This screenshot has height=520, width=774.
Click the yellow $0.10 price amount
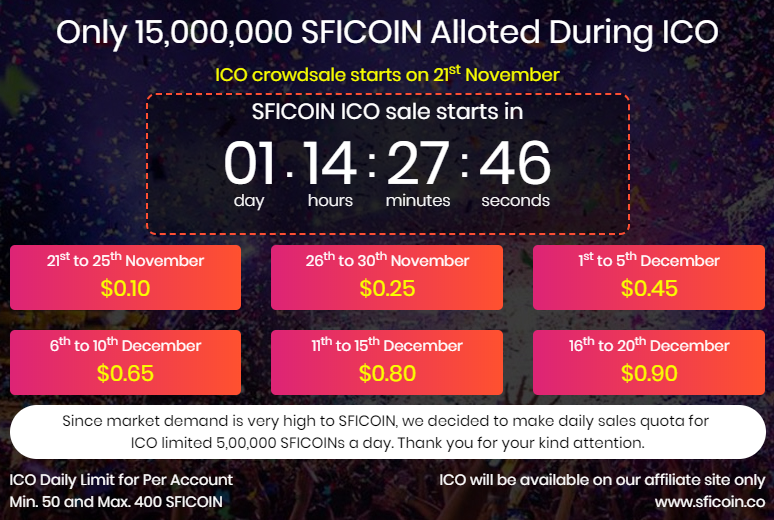(x=125, y=289)
